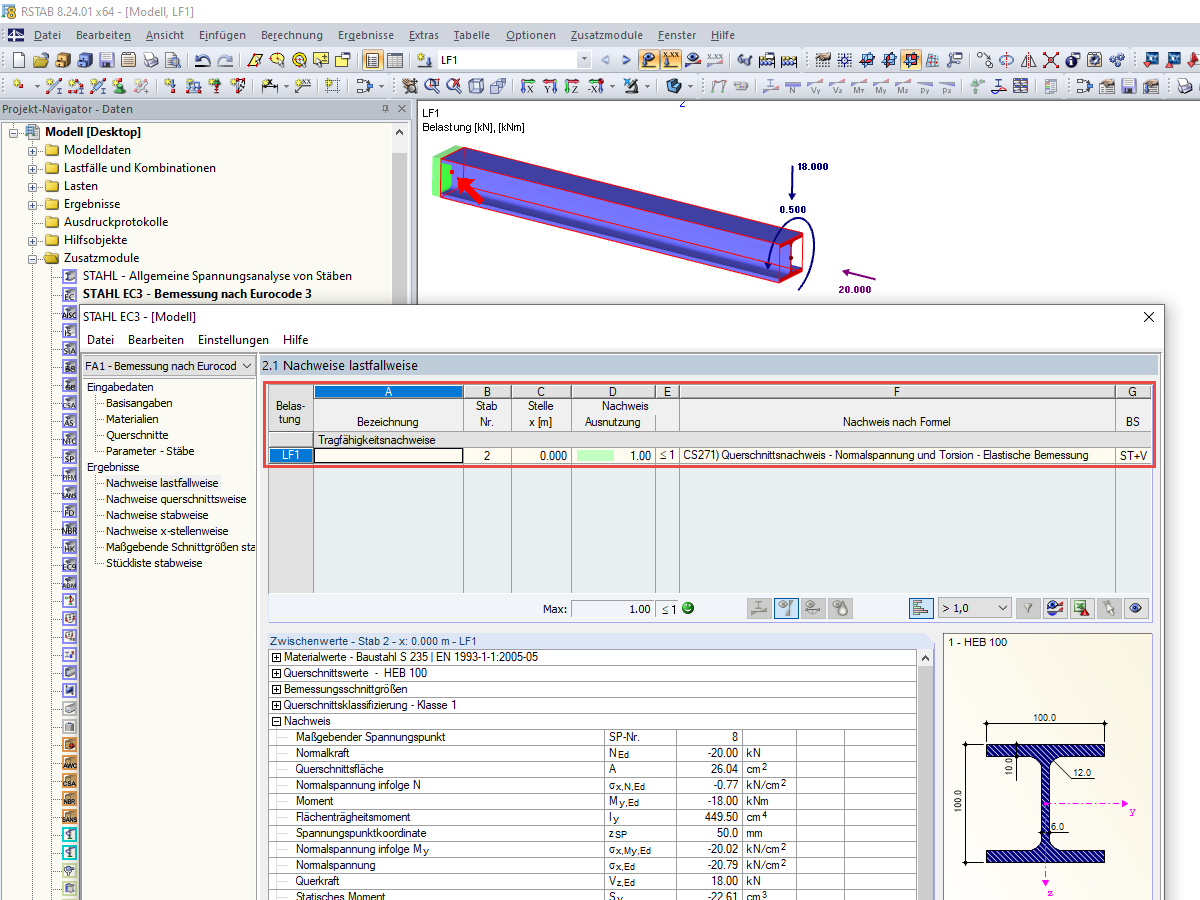Click the HEB 100 cross-section drawing

click(x=1045, y=803)
